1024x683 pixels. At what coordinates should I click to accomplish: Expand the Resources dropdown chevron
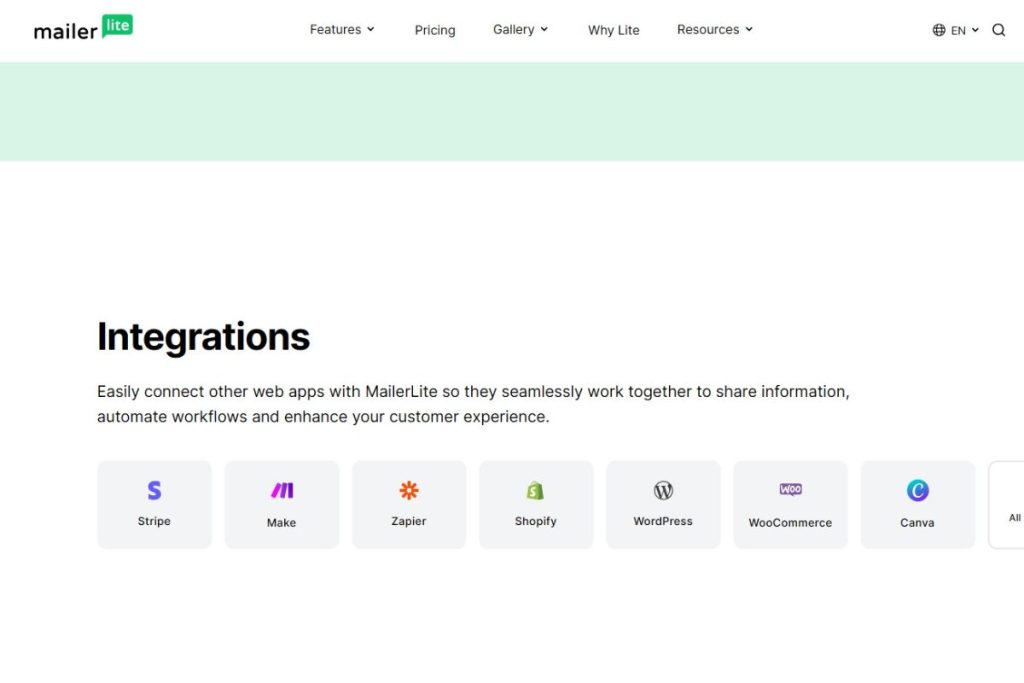click(749, 29)
